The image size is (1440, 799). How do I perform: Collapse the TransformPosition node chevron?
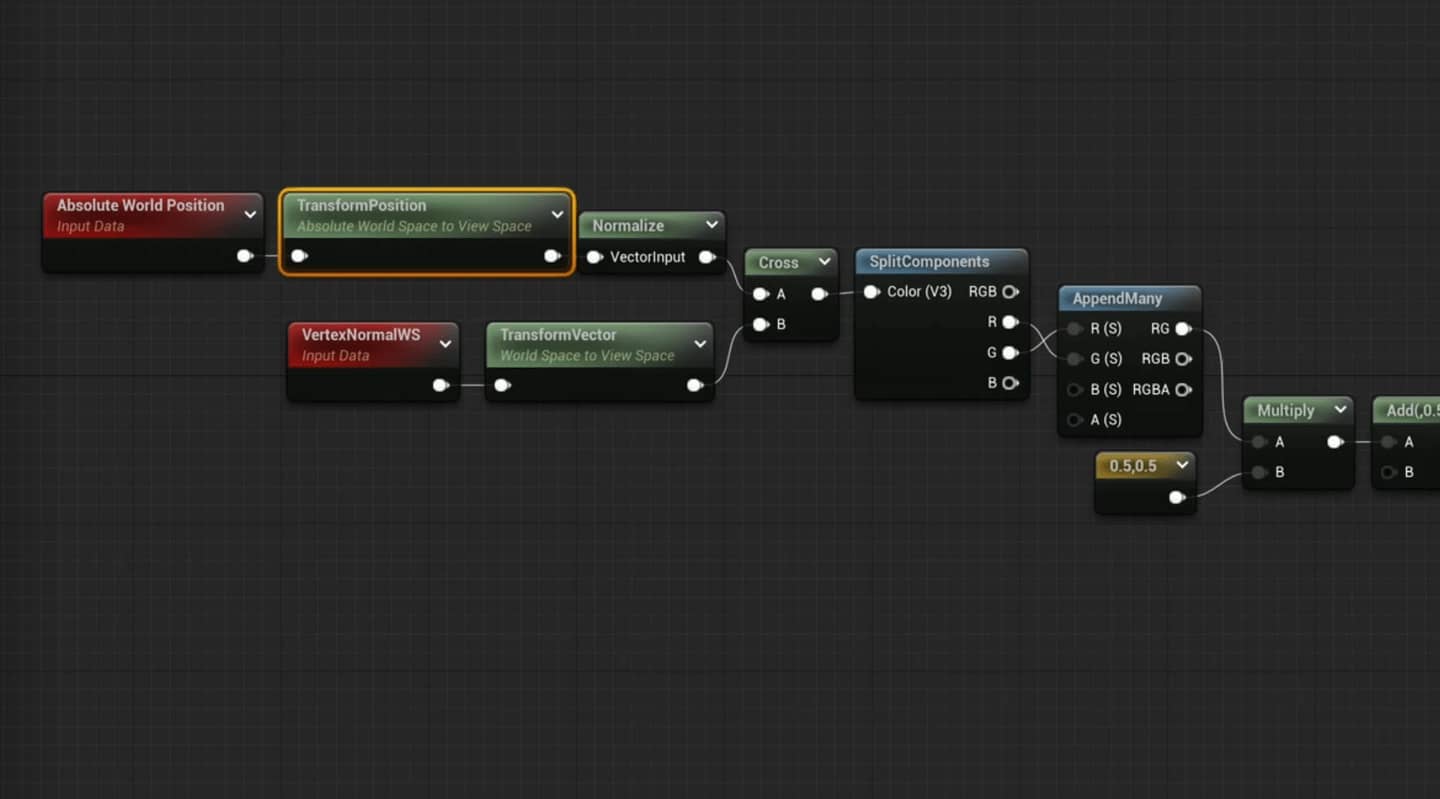click(x=557, y=215)
